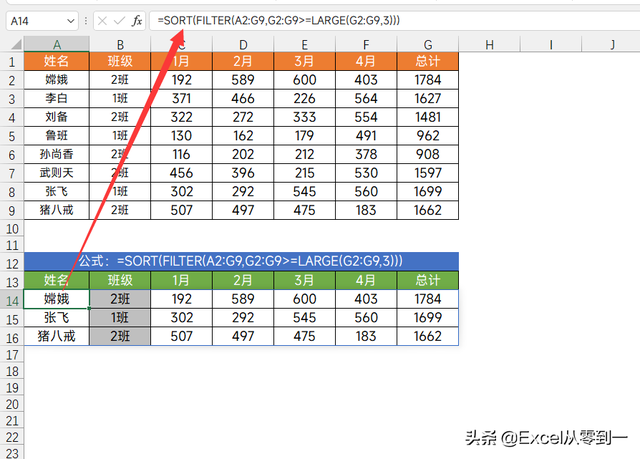640x459 pixels.
Task: Select column F header
Action: click(x=366, y=44)
